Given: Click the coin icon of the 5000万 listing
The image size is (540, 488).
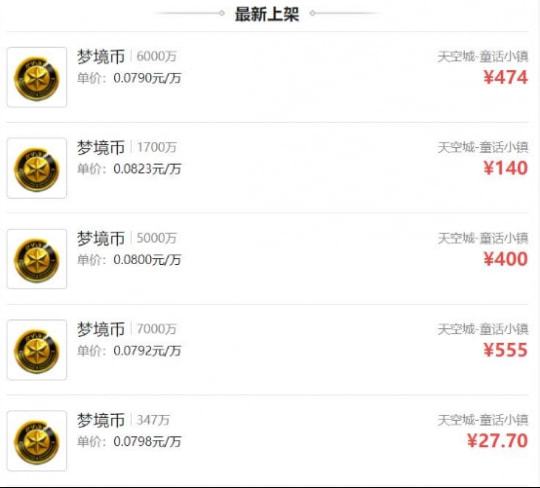Looking at the screenshot, I should [37, 259].
